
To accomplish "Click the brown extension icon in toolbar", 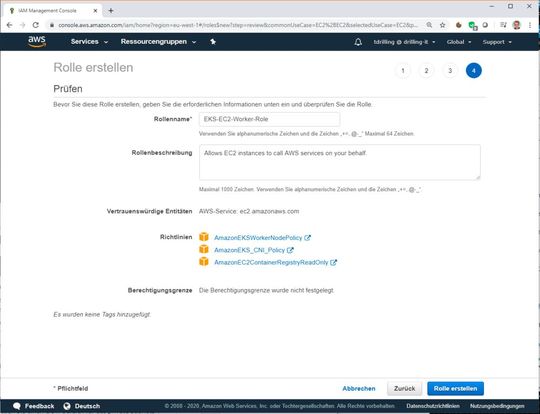I will coord(458,25).
